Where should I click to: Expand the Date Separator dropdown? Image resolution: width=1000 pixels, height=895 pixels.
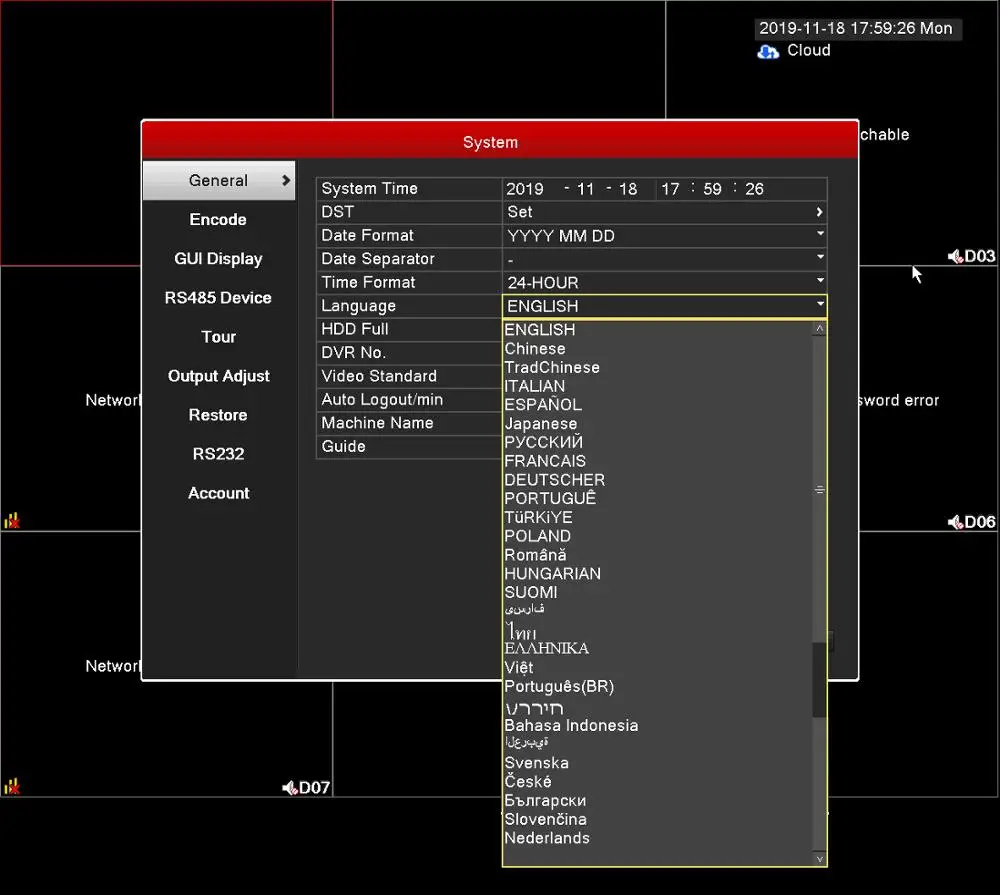click(665, 259)
